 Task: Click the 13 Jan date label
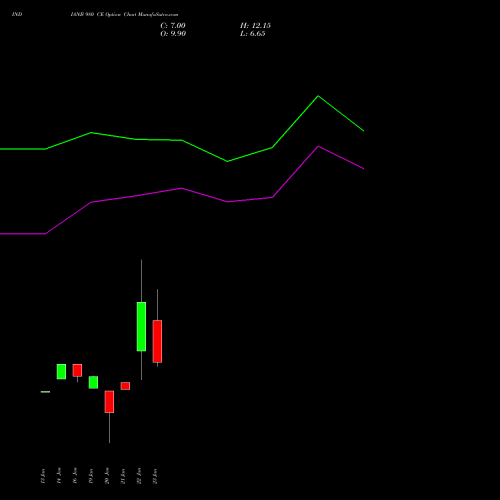click(43, 476)
